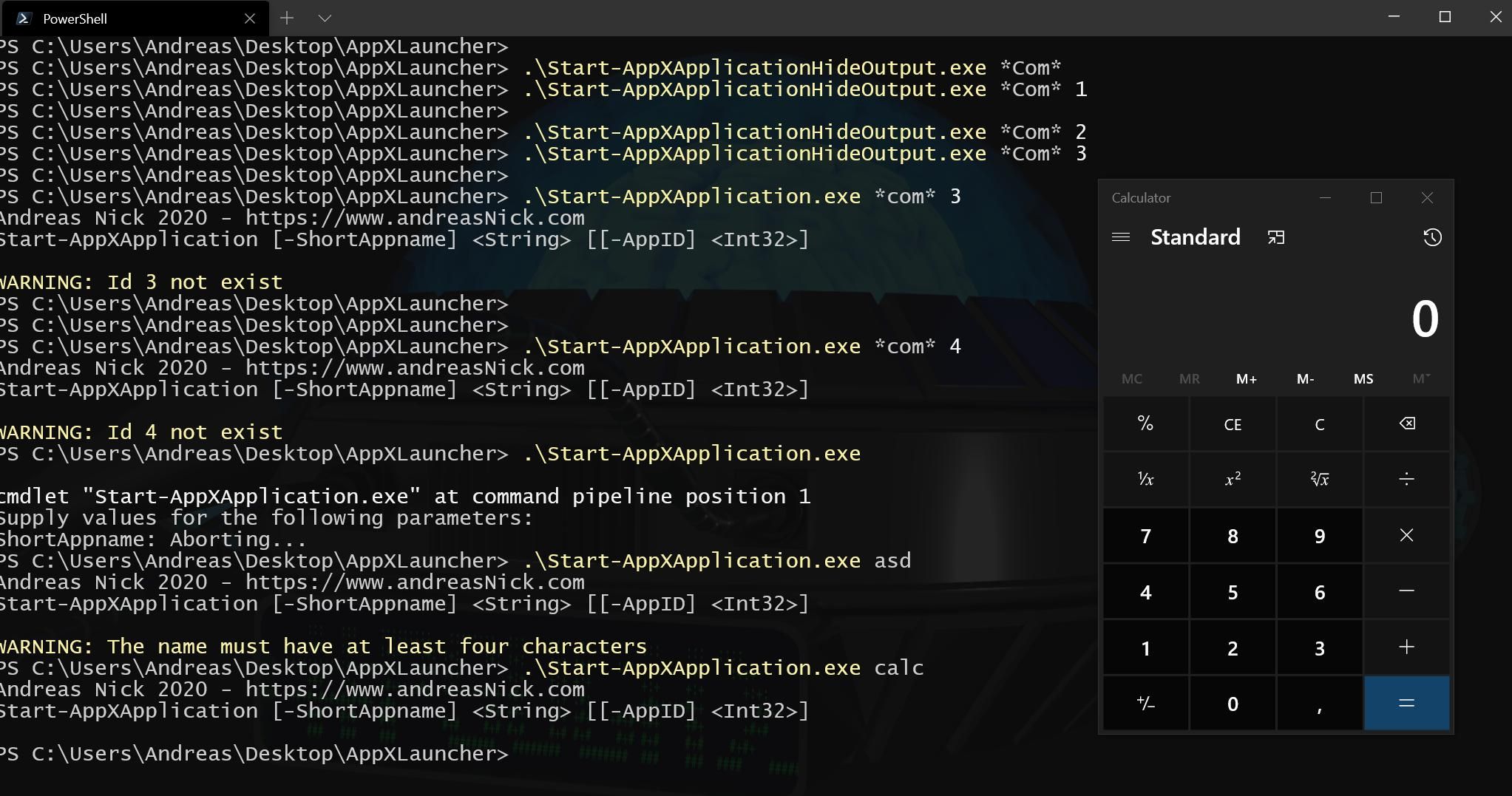Click the reciprocal 1/x button

tap(1145, 479)
